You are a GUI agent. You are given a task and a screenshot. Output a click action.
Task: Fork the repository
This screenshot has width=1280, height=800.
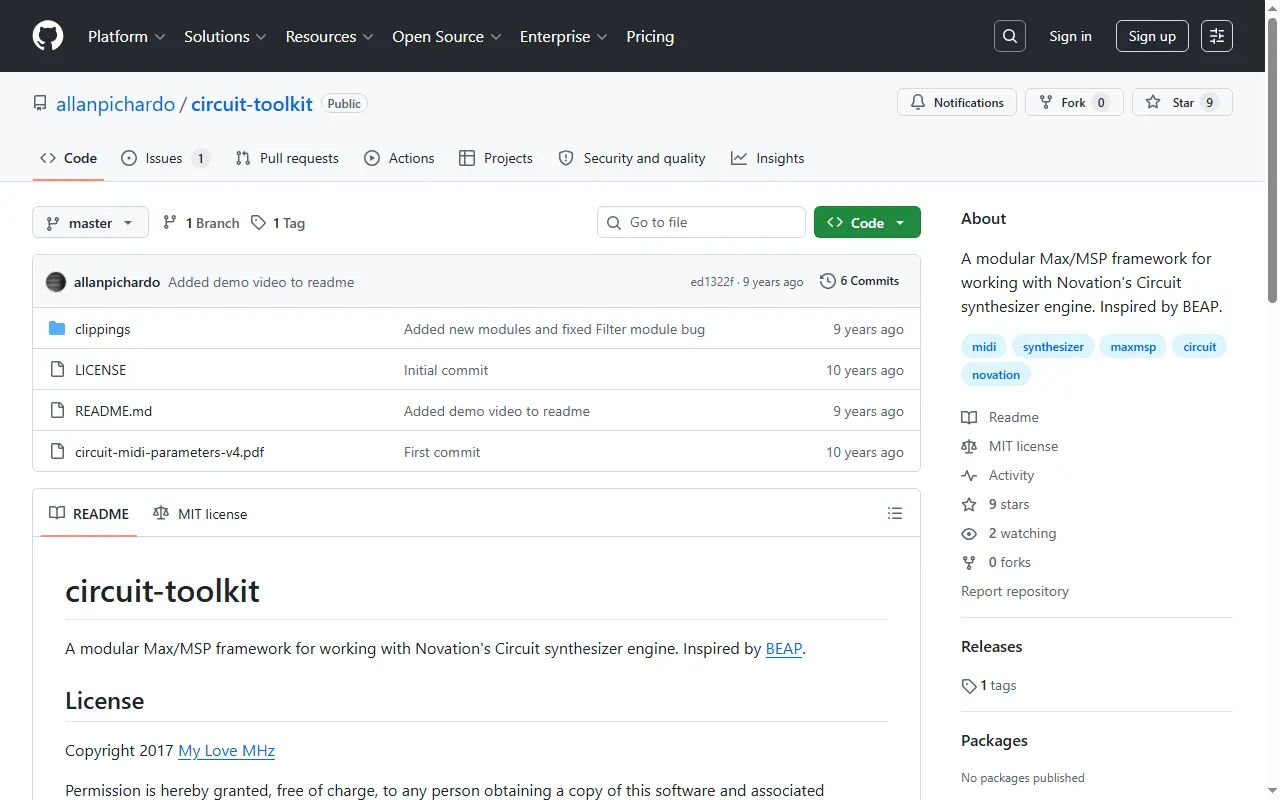click(x=1074, y=102)
